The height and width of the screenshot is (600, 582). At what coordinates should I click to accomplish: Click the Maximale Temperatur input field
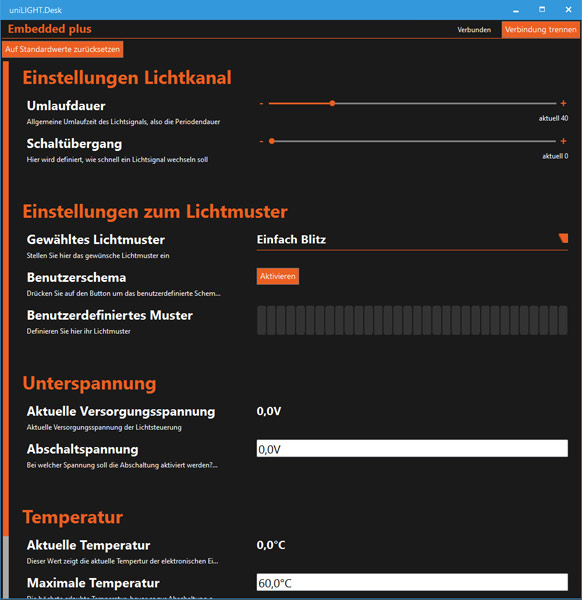412,582
